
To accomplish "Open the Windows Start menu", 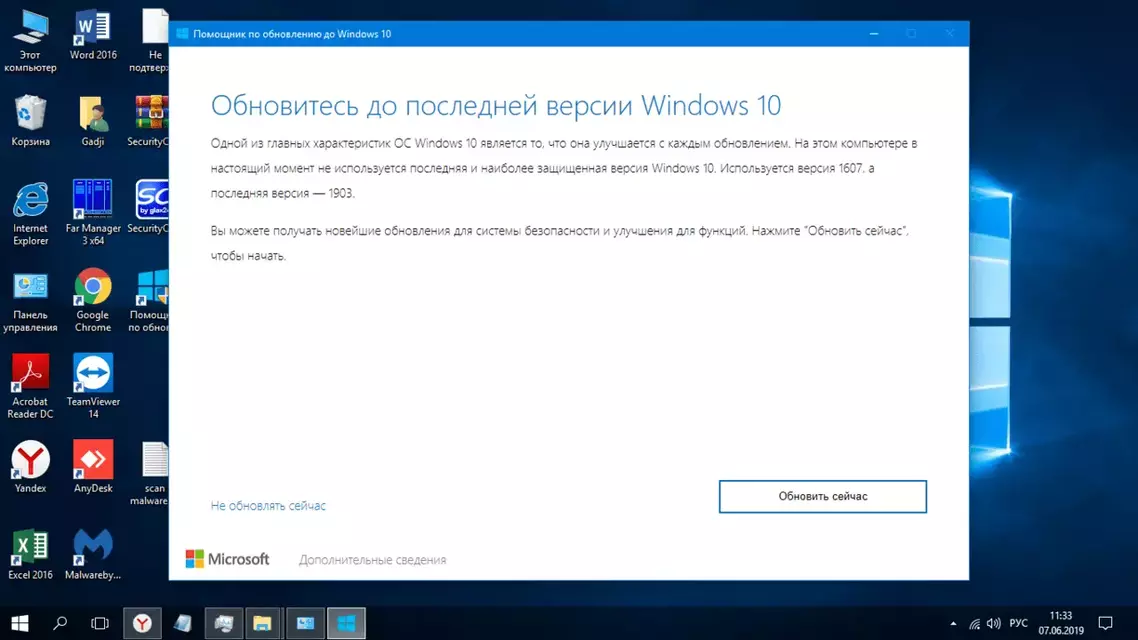I will 20,623.
